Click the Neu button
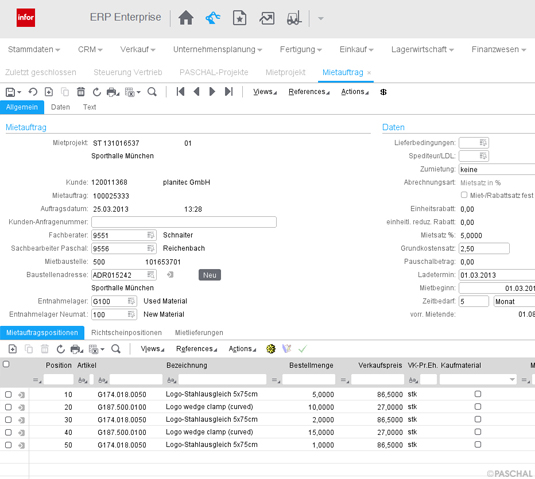535x479 pixels. (x=209, y=275)
